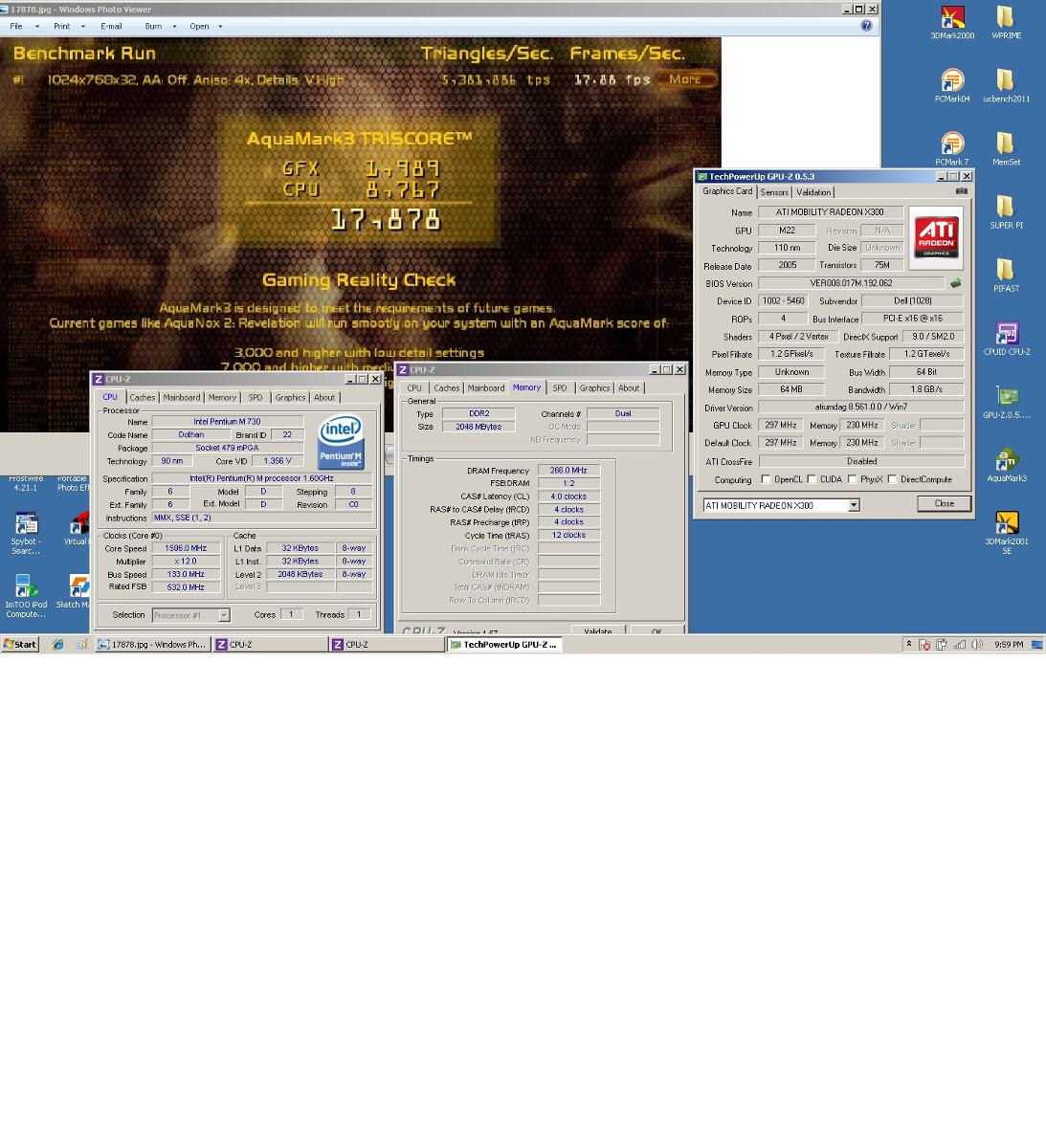Viewport: 1046px width, 1148px height.
Task: Open the ucbench2011 desktop folder
Action: tap(1006, 86)
